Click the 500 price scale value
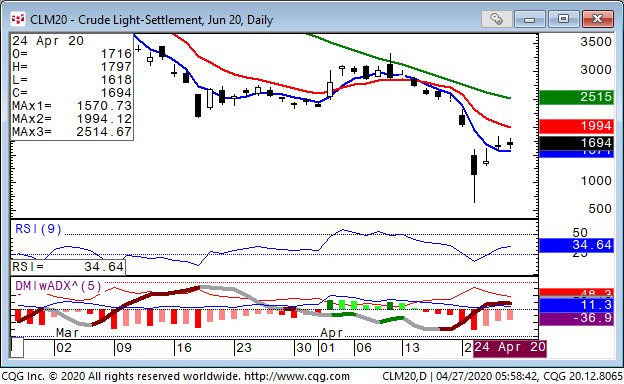Viewport: 624px width, 384px height. tap(600, 209)
